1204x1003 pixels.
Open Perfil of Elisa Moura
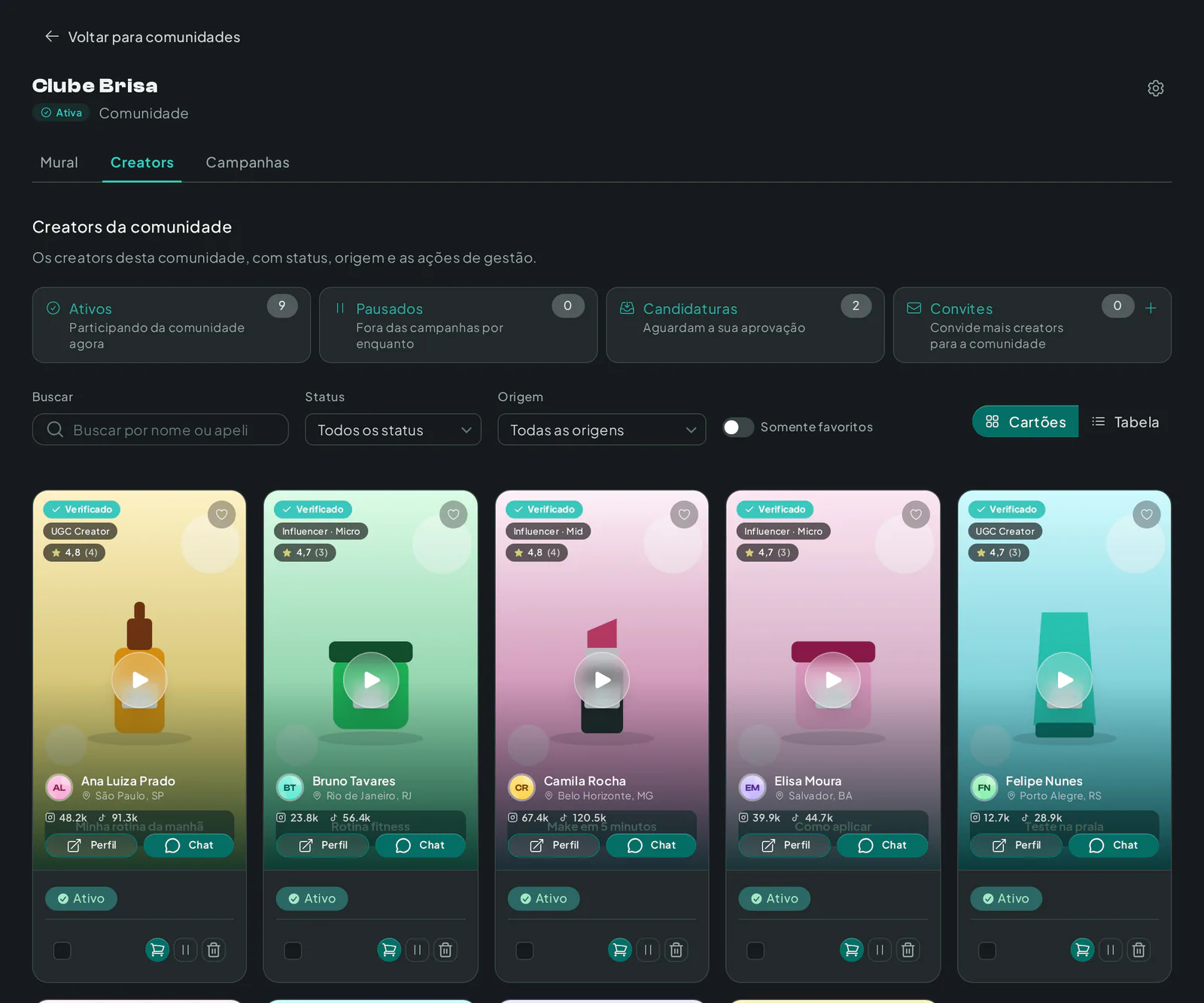click(785, 845)
